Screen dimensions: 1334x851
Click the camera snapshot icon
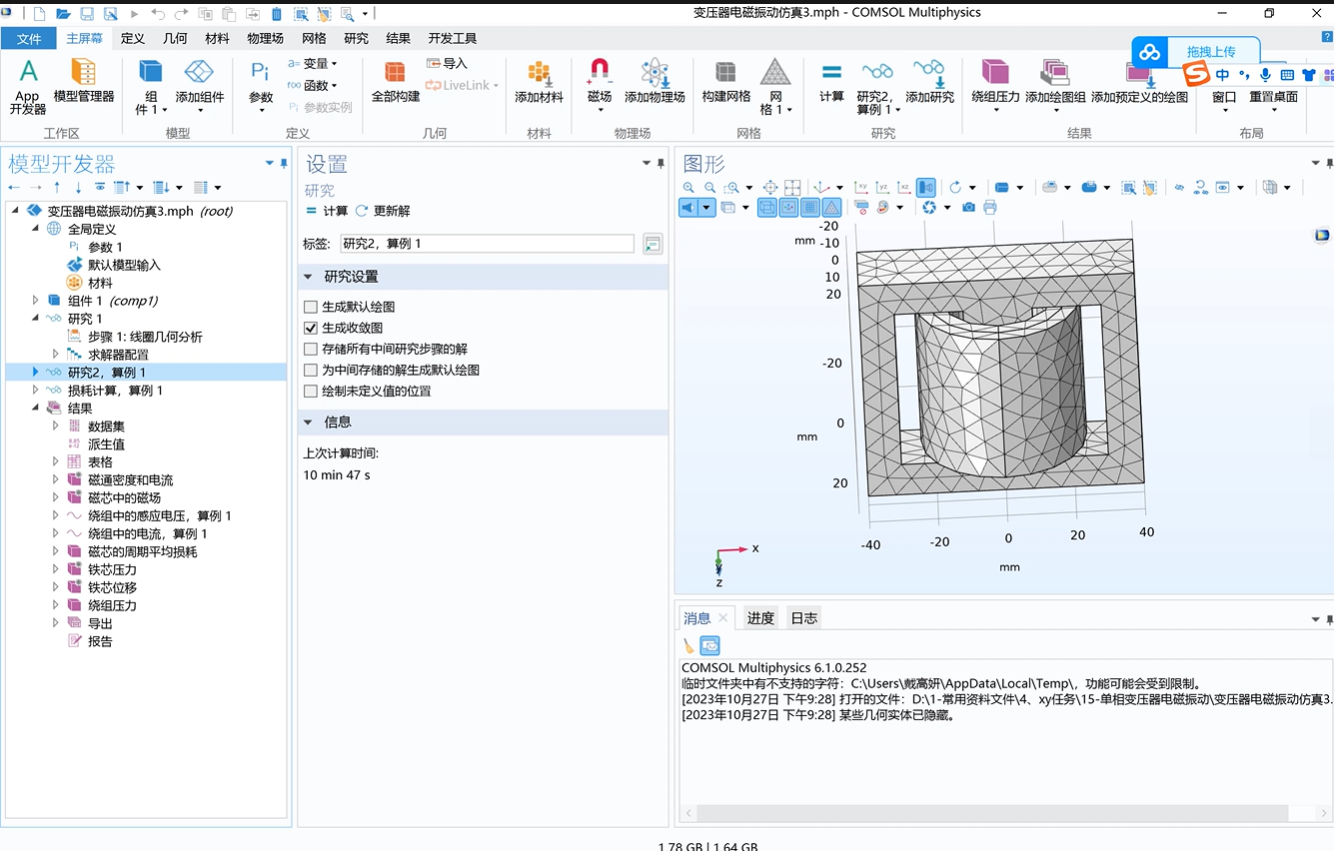[x=968, y=207]
